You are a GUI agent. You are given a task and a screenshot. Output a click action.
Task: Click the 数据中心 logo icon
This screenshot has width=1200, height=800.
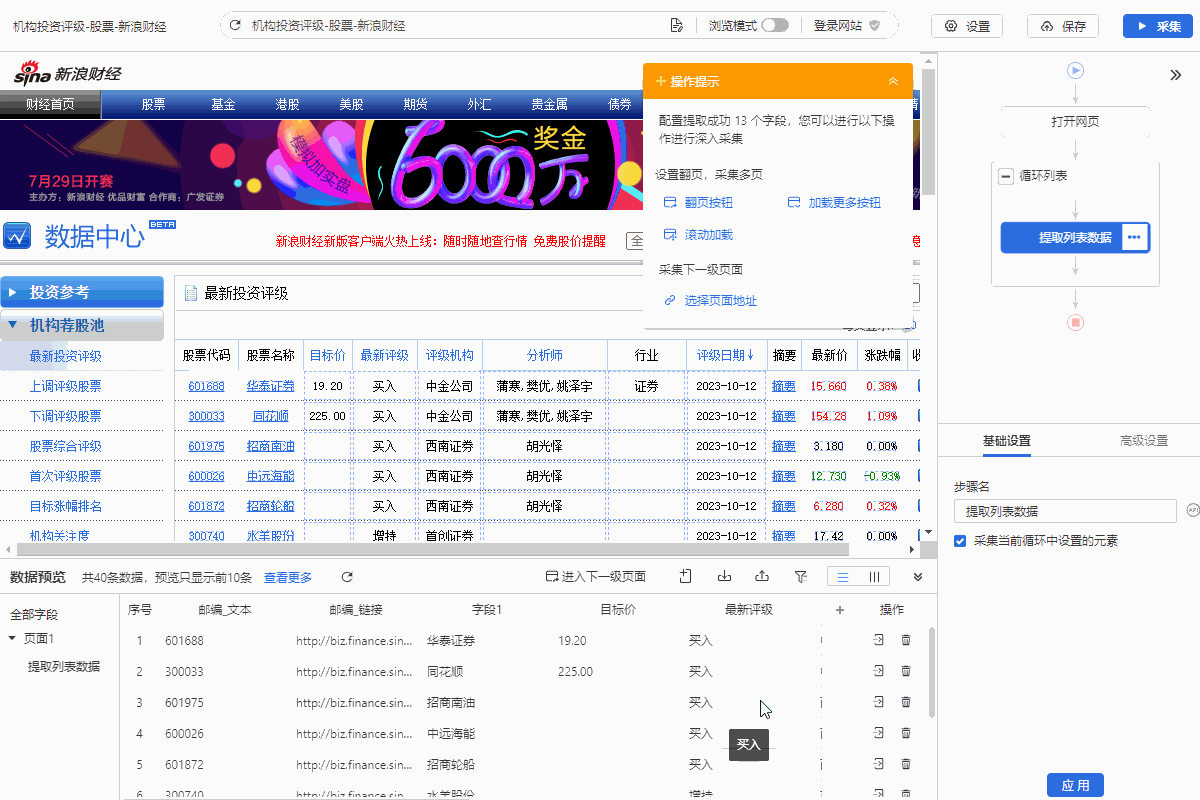click(18, 236)
